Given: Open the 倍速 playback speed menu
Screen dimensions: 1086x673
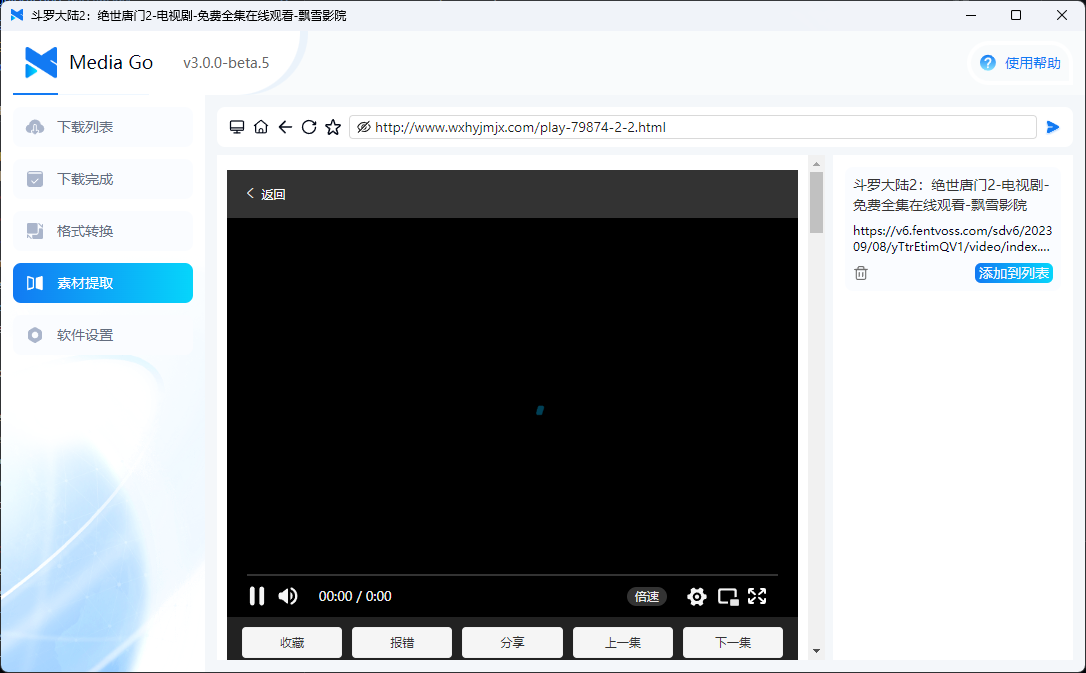Looking at the screenshot, I should [x=647, y=597].
